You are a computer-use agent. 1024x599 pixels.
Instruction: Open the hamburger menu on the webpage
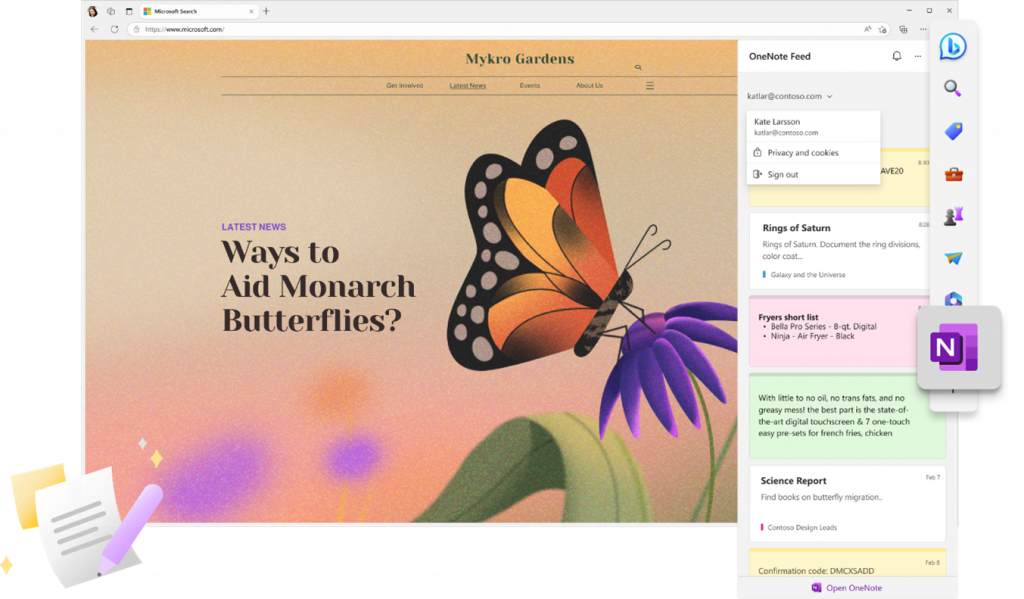coord(650,86)
